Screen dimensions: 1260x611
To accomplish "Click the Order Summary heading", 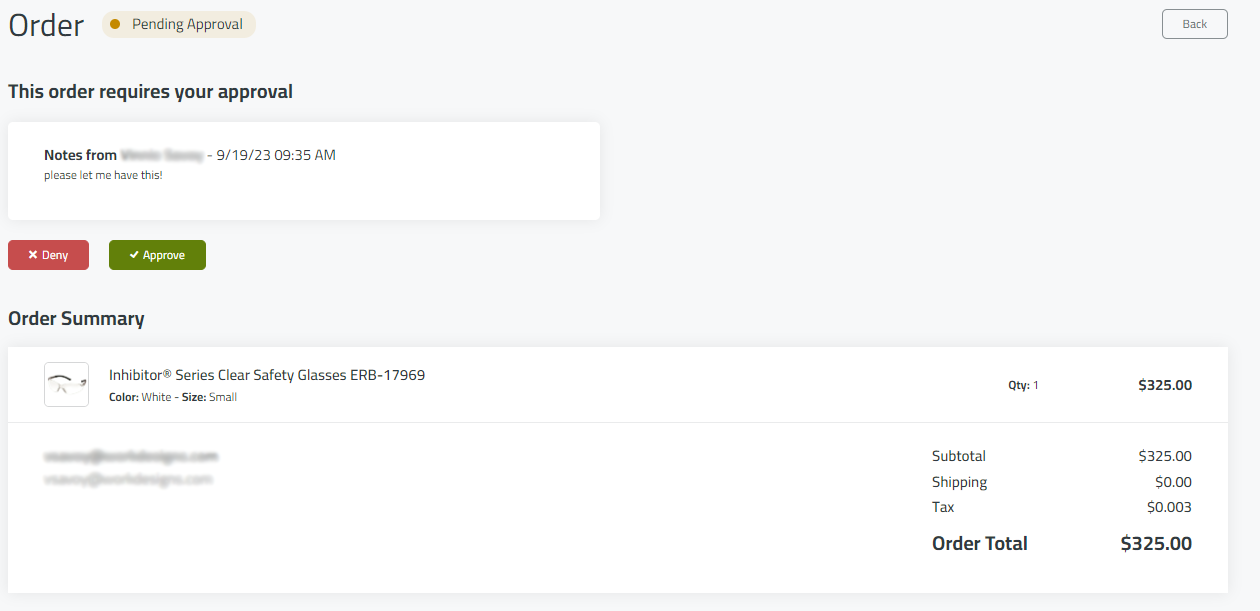I will (76, 318).
